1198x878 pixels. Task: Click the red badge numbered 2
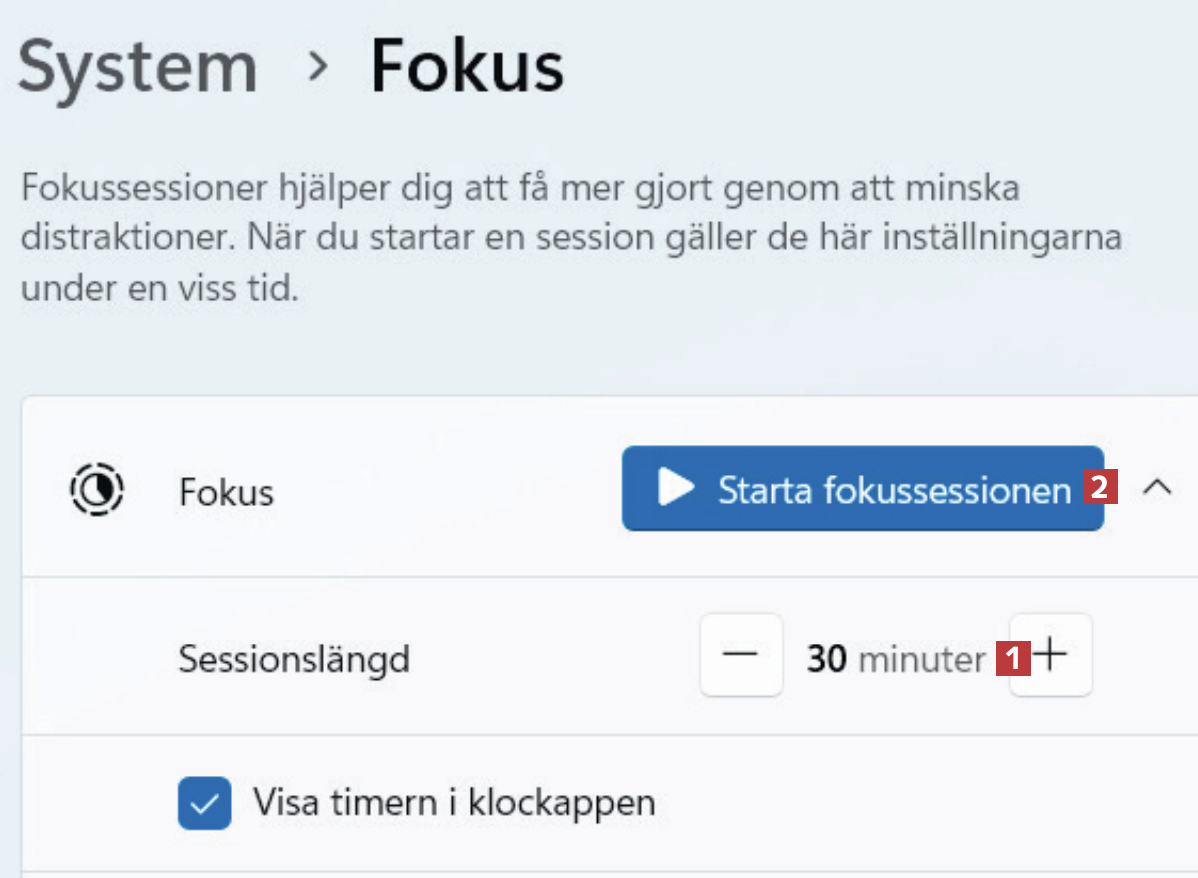1097,488
